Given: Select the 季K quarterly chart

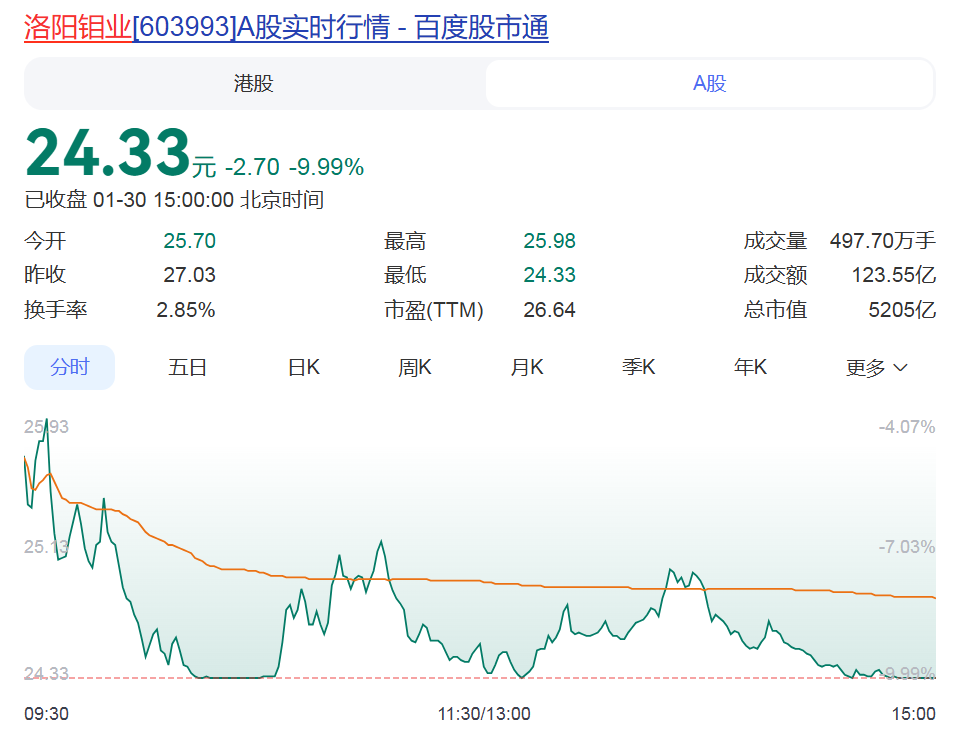Looking at the screenshot, I should 638,367.
